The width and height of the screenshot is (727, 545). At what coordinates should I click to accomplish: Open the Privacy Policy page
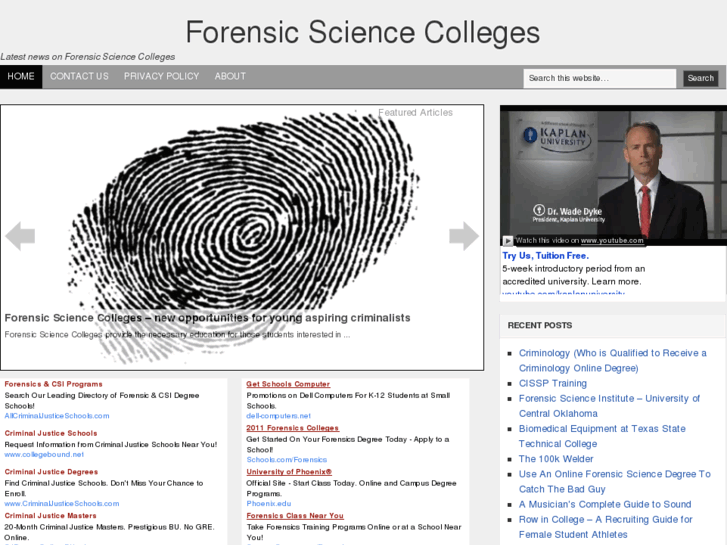click(161, 77)
